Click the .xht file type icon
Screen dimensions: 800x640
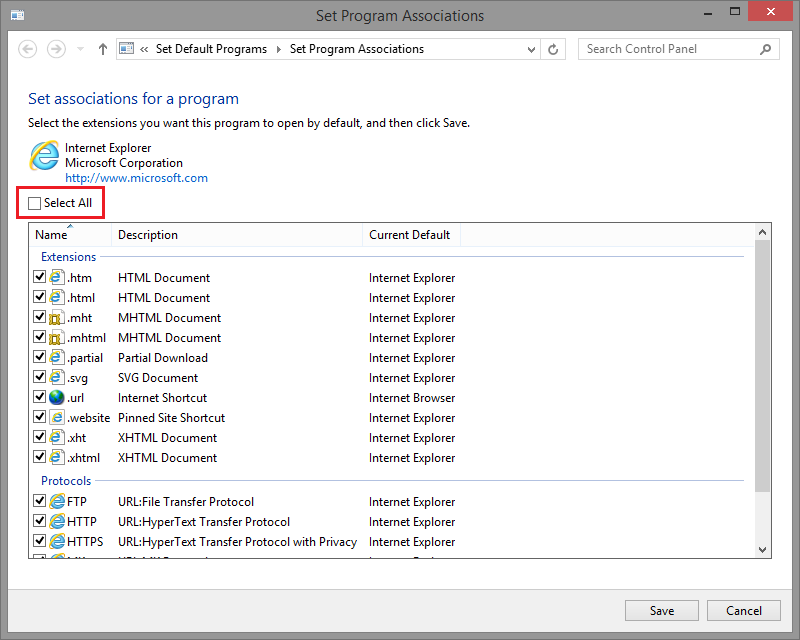click(x=57, y=437)
